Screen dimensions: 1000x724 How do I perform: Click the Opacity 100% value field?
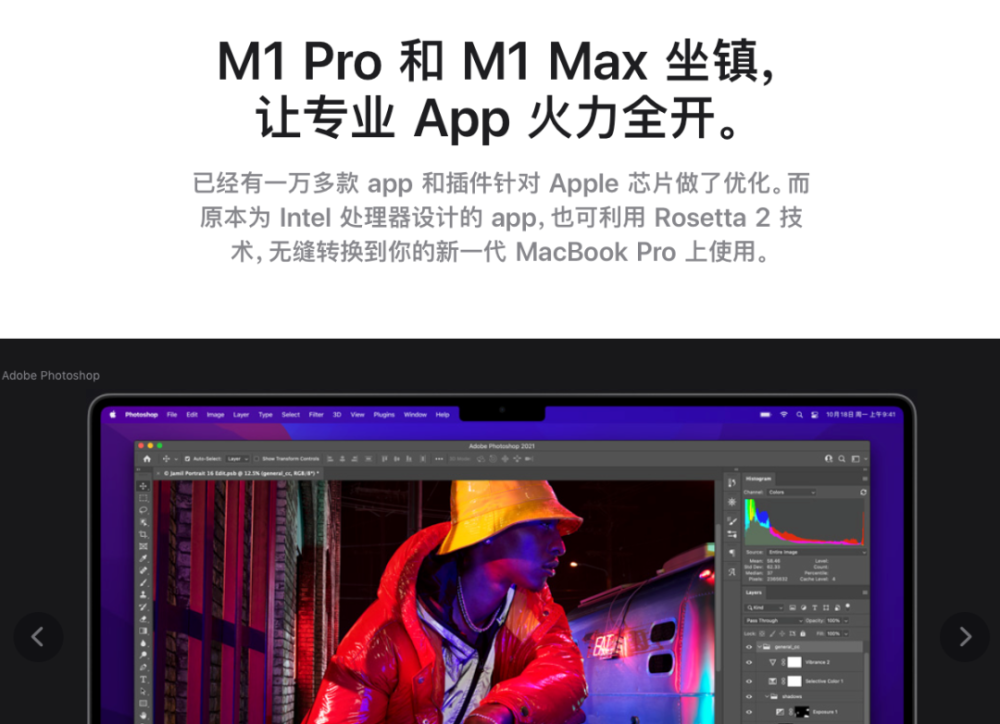(834, 621)
